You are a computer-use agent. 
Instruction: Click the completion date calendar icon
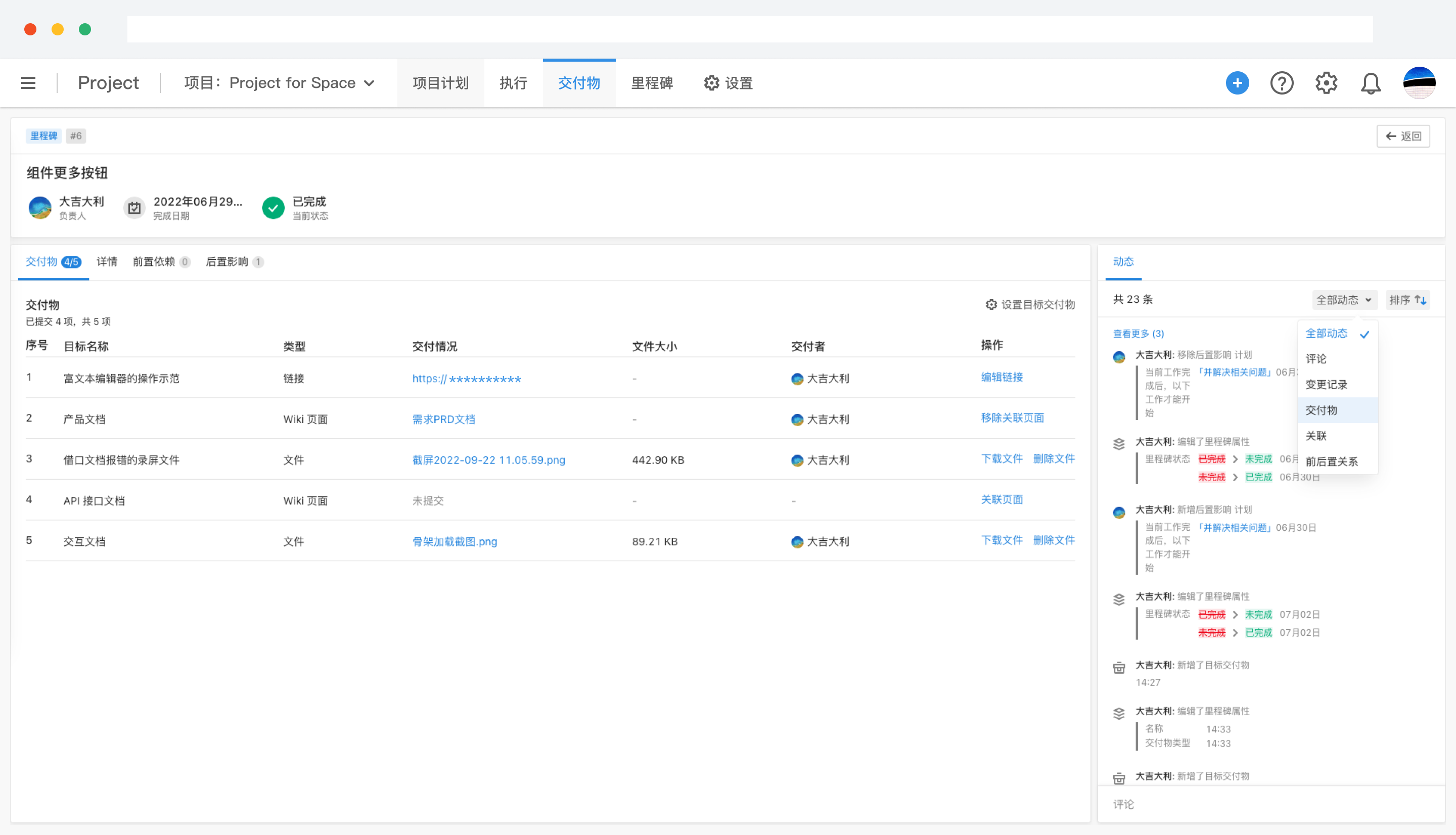coord(134,208)
